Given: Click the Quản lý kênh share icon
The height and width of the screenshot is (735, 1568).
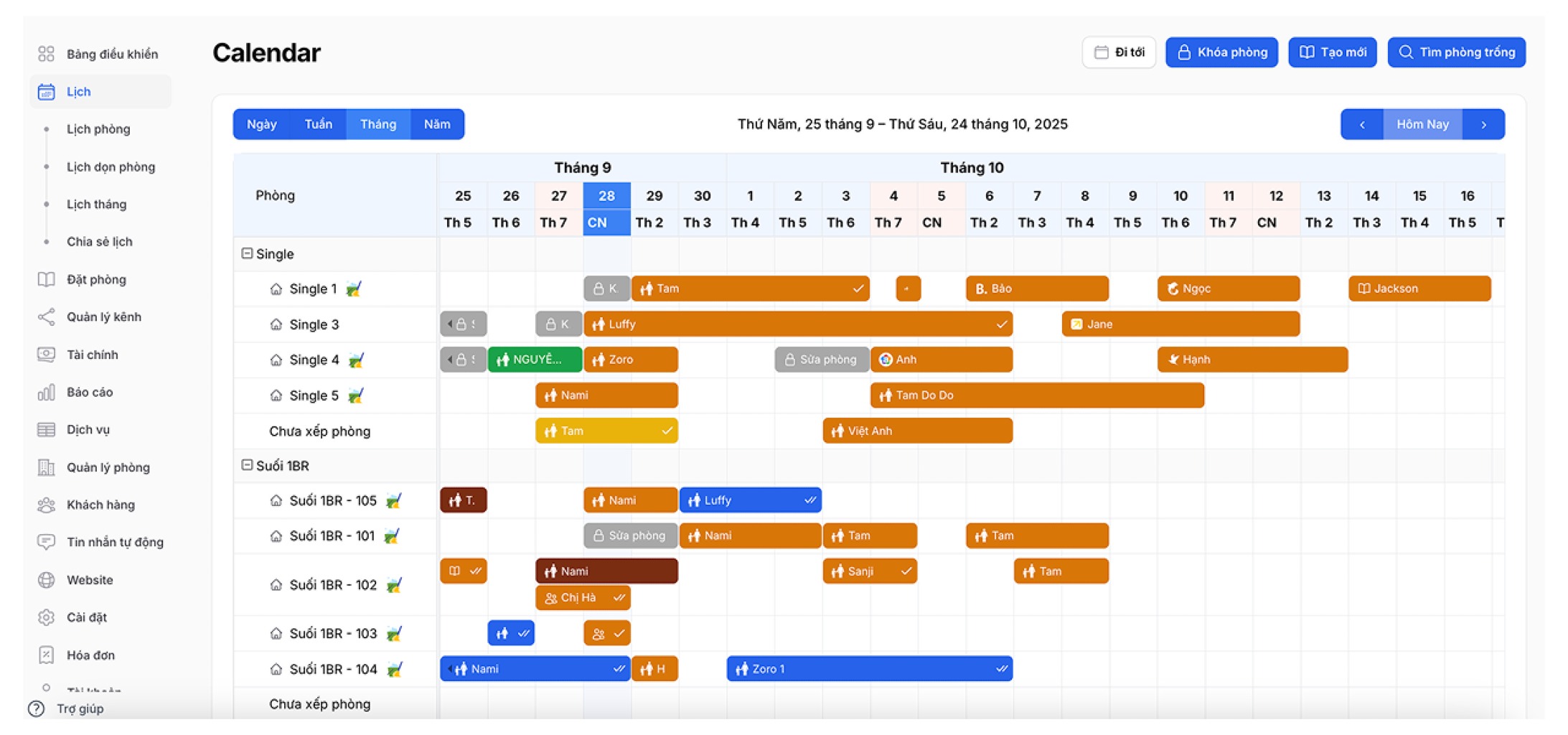Looking at the screenshot, I should (x=46, y=317).
